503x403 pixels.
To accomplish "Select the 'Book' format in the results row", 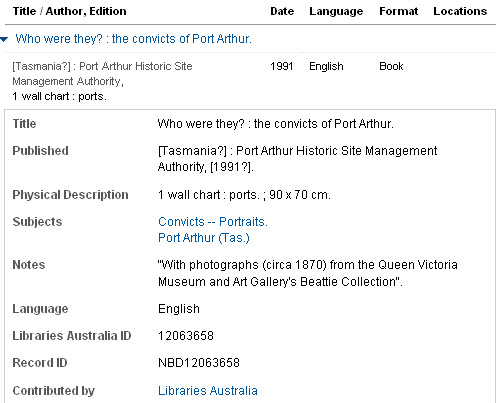I will [391, 66].
